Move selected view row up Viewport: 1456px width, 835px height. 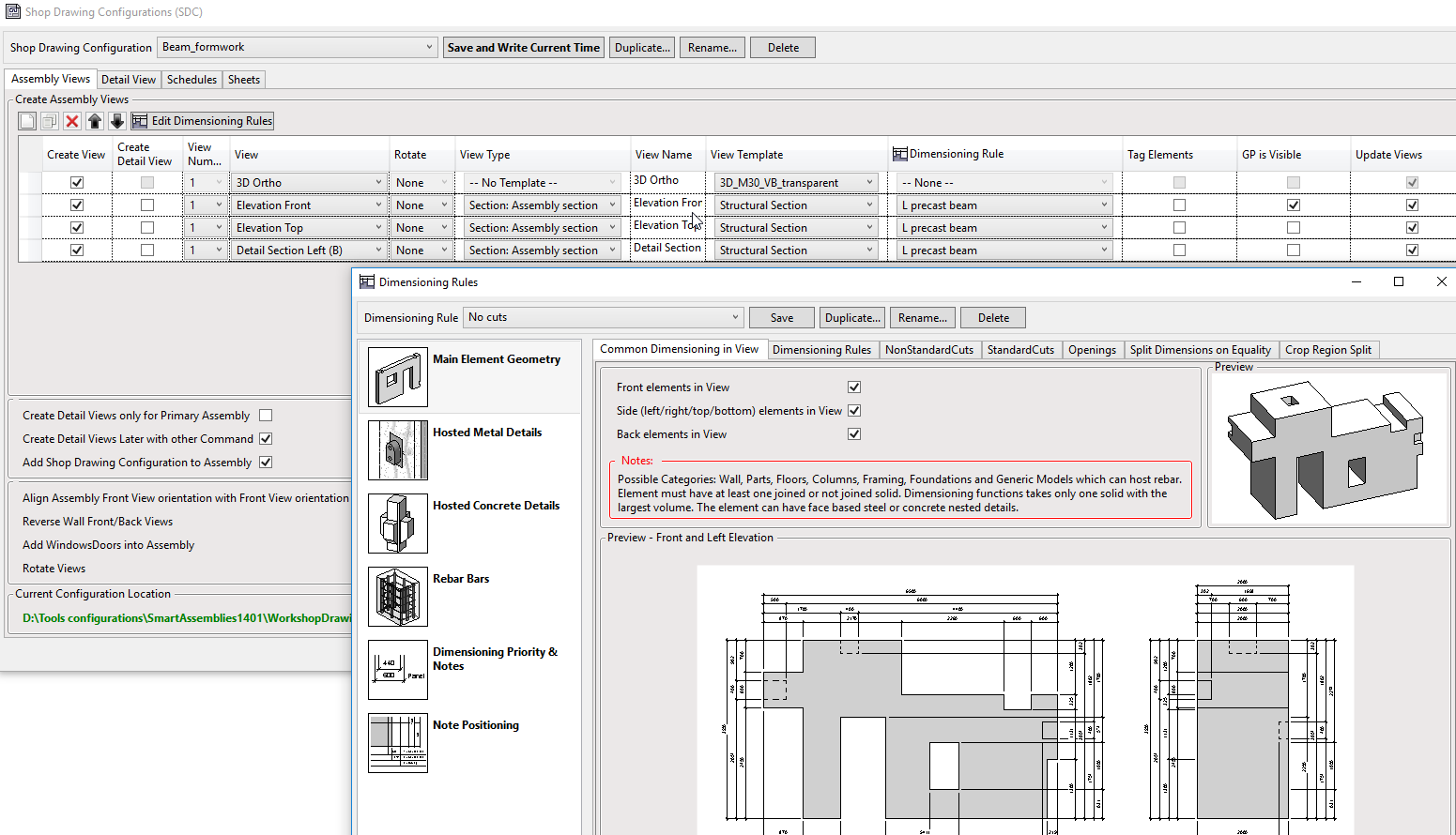pos(94,120)
